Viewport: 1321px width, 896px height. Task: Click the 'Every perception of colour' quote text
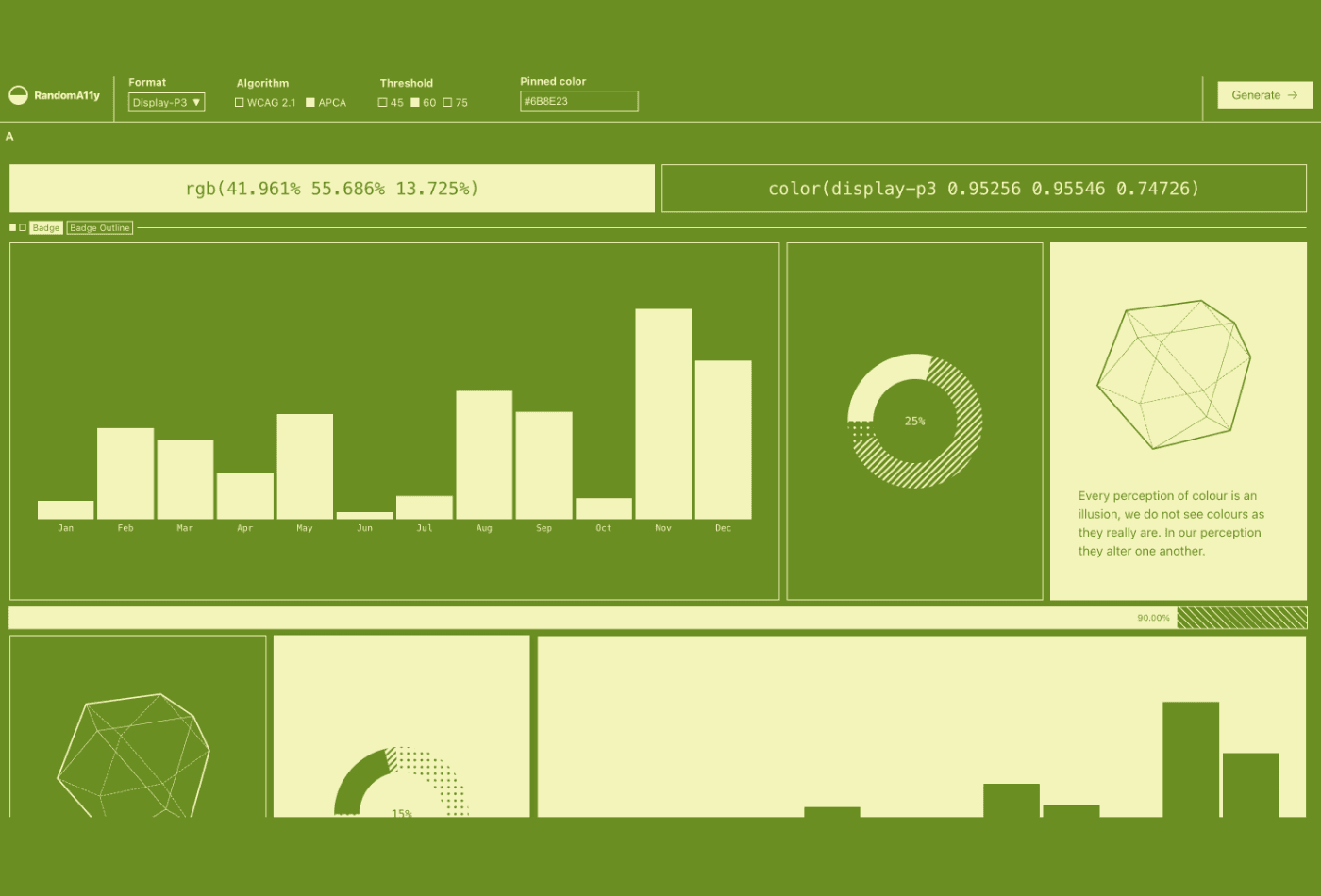click(x=1171, y=523)
